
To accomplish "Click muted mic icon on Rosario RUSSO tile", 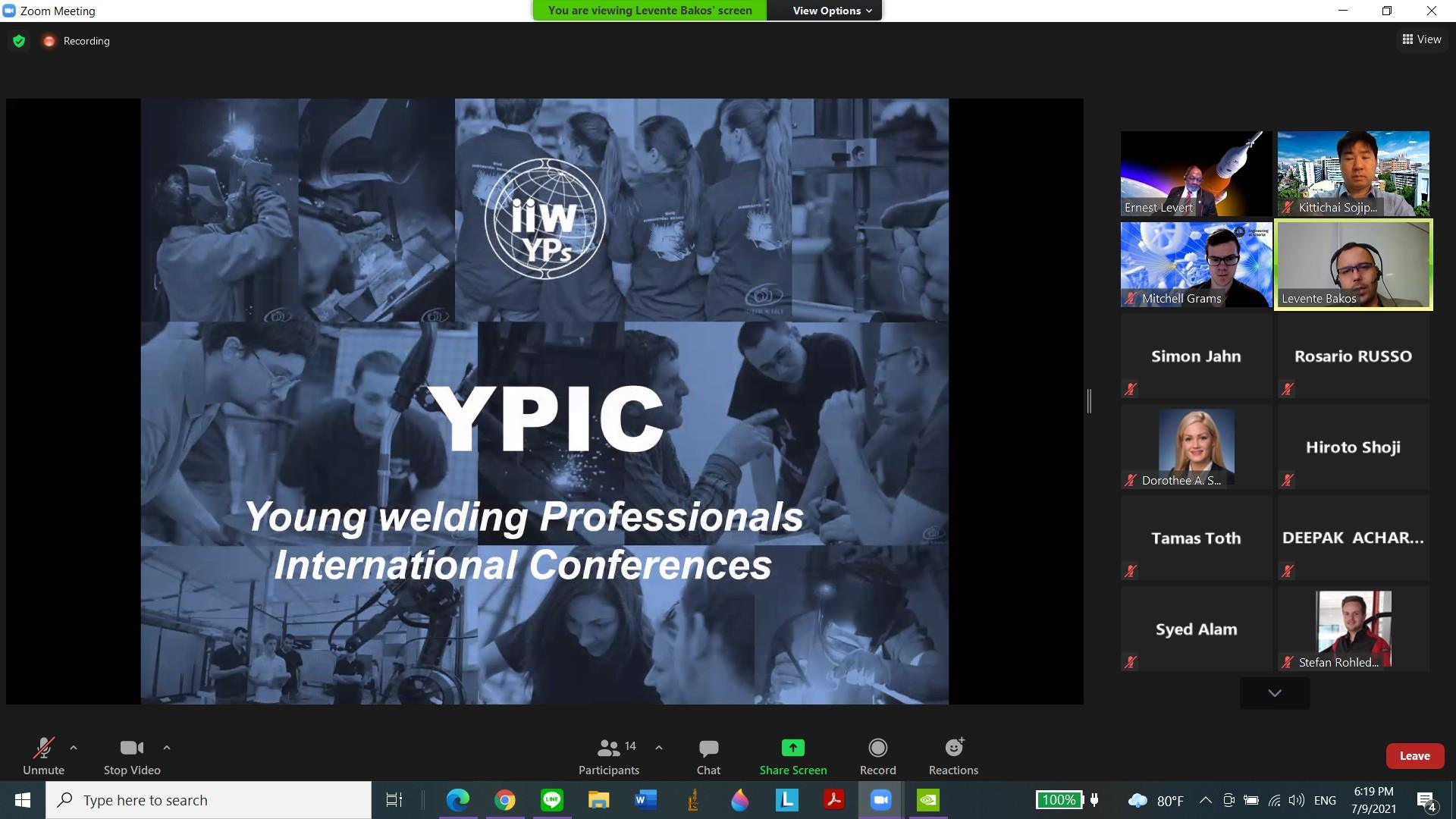I will click(x=1288, y=389).
